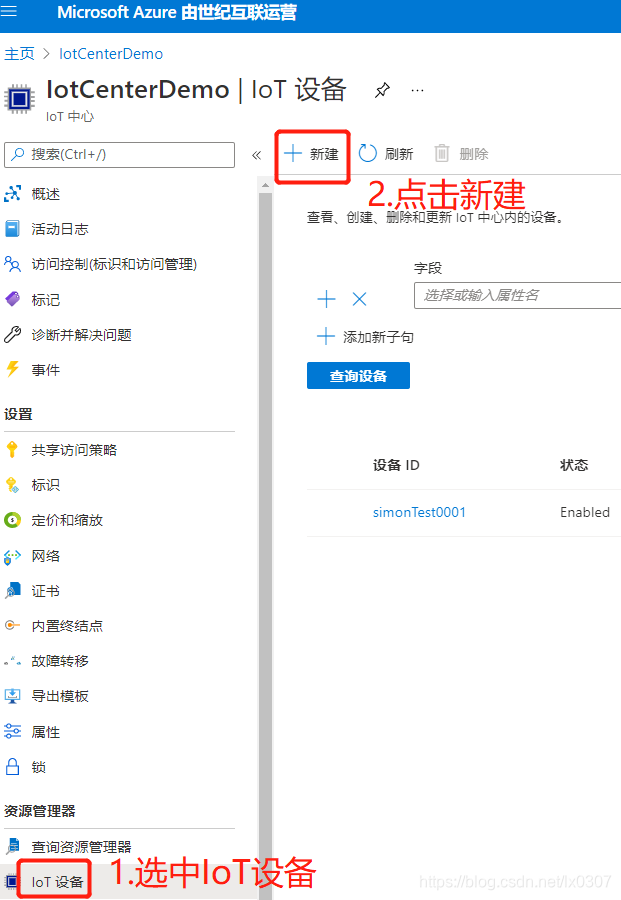Pin the IoT 设备 blade
Viewport: 621px width, 900px height.
point(382,90)
